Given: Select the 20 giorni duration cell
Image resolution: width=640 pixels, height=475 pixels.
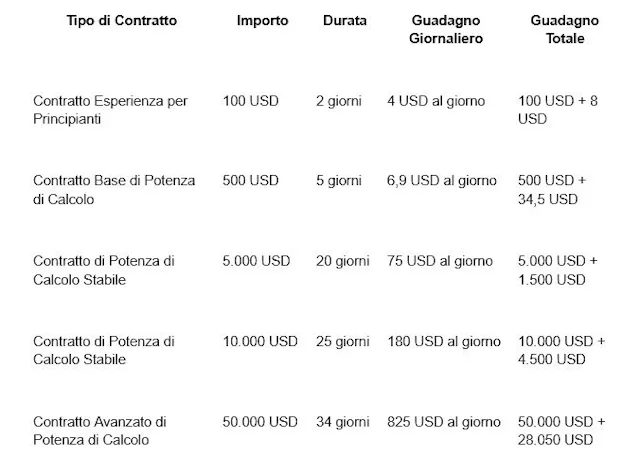Looking at the screenshot, I should click(342, 261).
